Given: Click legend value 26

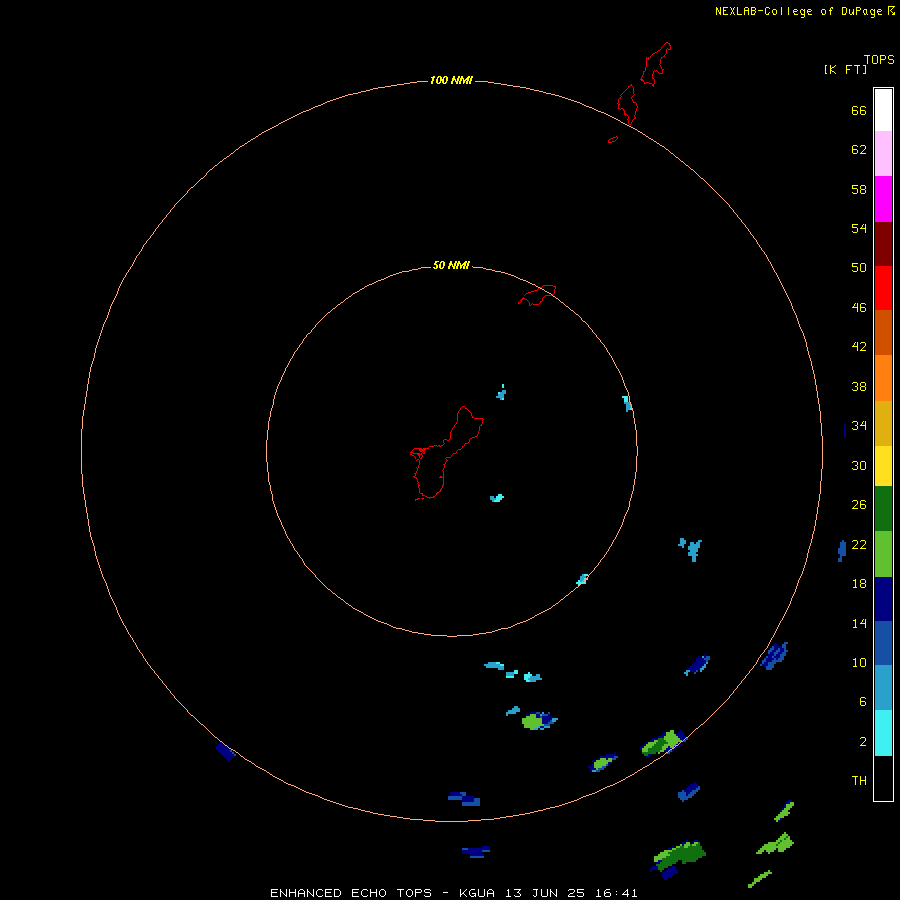Looking at the screenshot, I should tap(859, 505).
